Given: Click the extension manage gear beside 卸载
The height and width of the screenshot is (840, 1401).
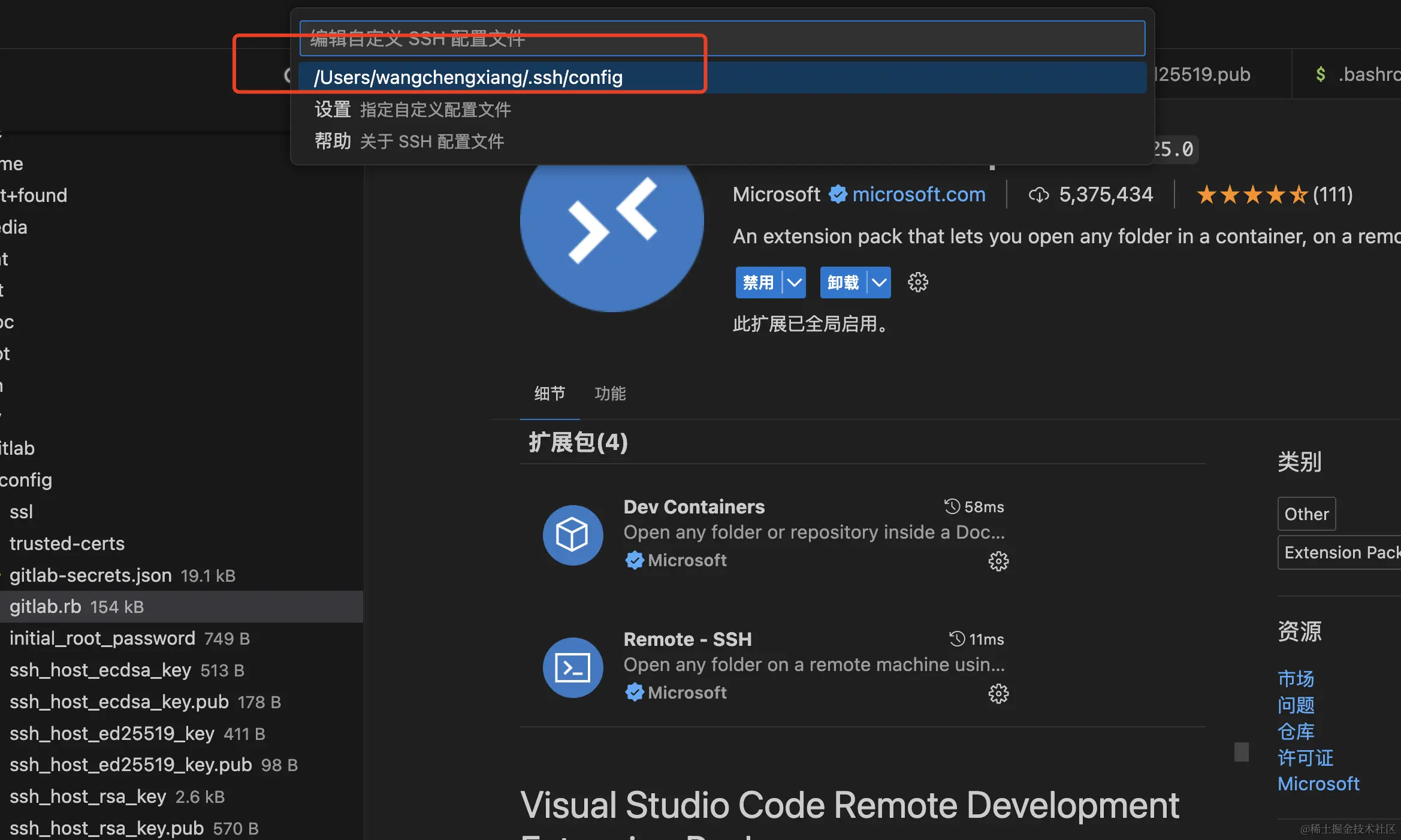Looking at the screenshot, I should coord(917,282).
